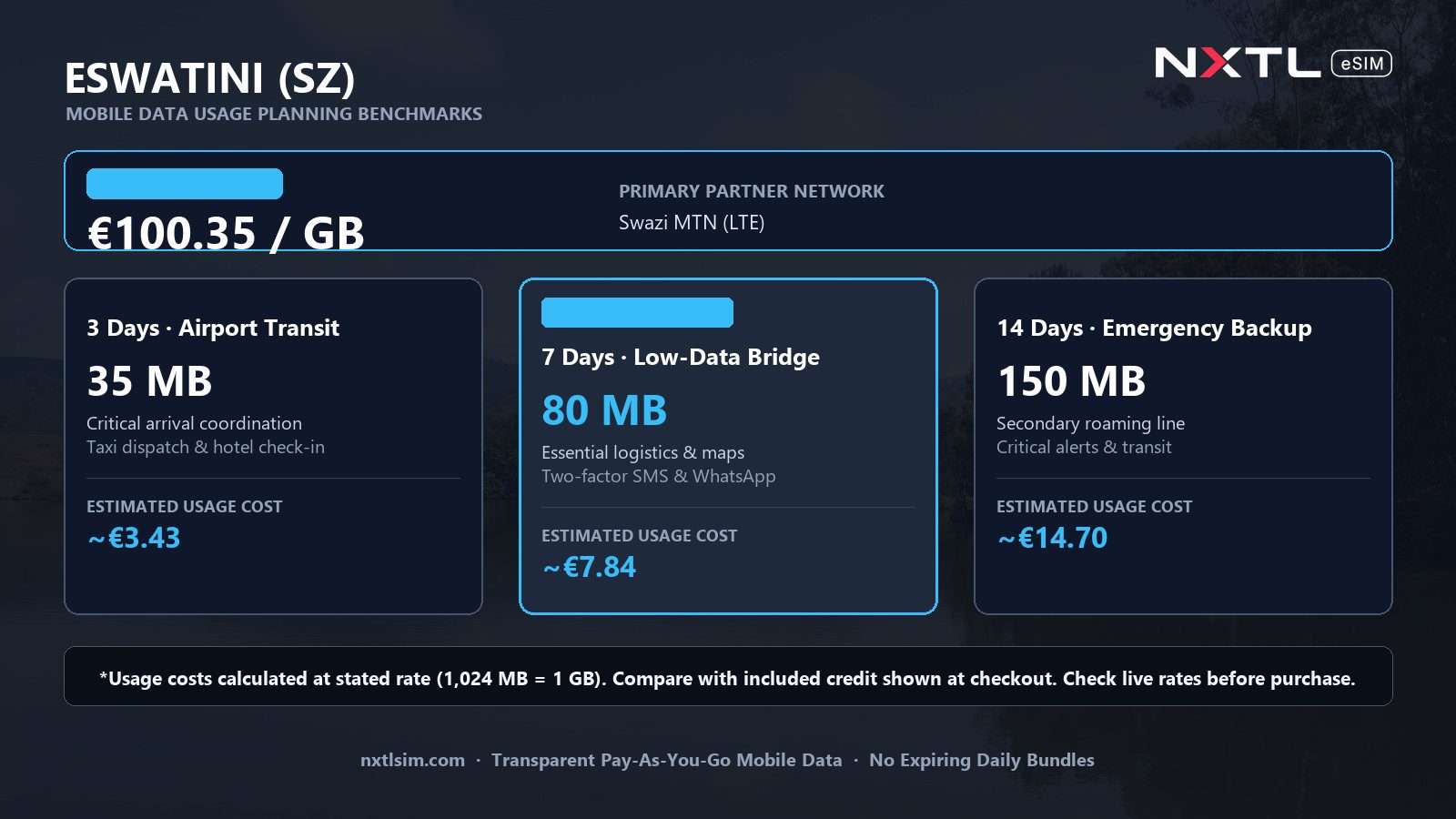The width and height of the screenshot is (1456, 819).
Task: Click the 80 MB data amount
Action: [604, 410]
